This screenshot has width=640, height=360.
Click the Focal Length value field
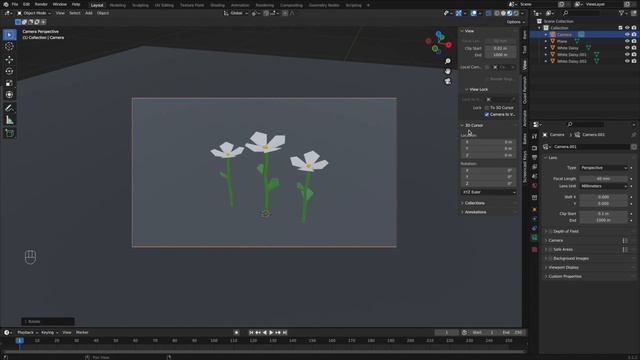(604, 179)
